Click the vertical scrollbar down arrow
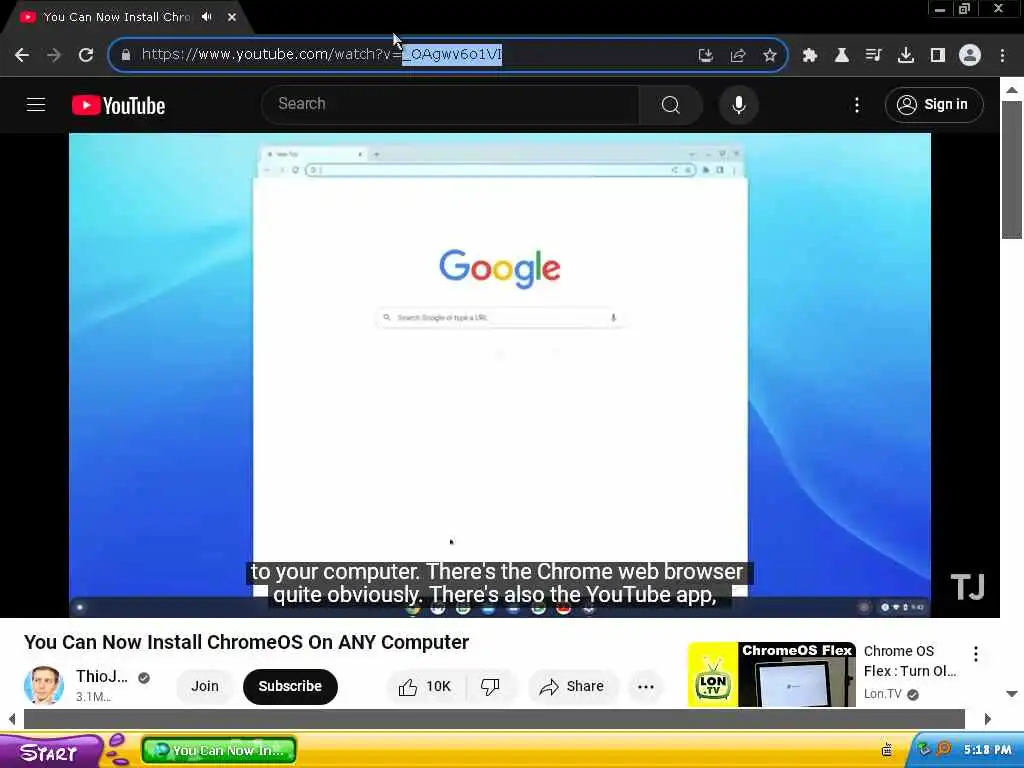 pyautogui.click(x=1012, y=694)
